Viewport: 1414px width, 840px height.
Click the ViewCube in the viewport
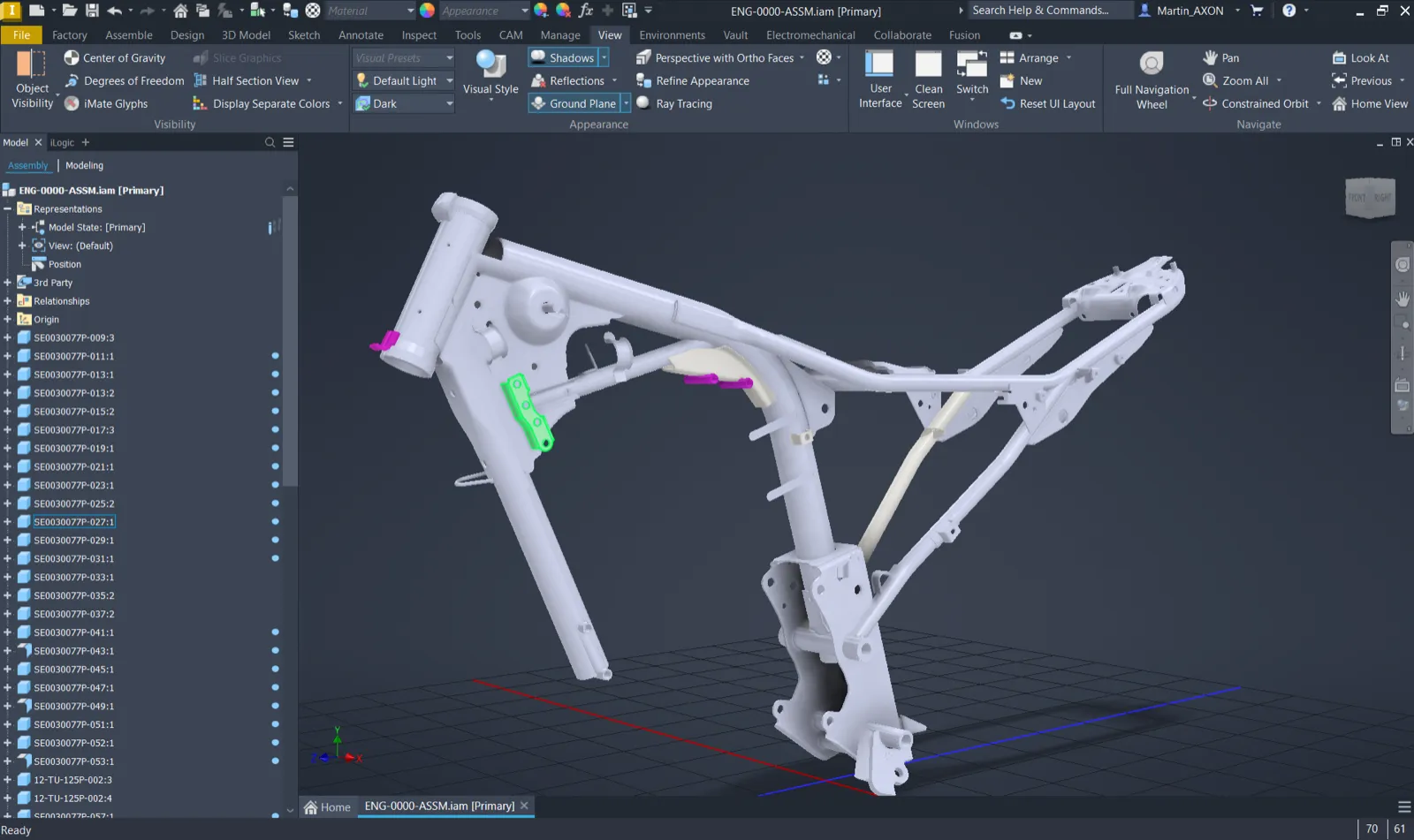[1370, 198]
